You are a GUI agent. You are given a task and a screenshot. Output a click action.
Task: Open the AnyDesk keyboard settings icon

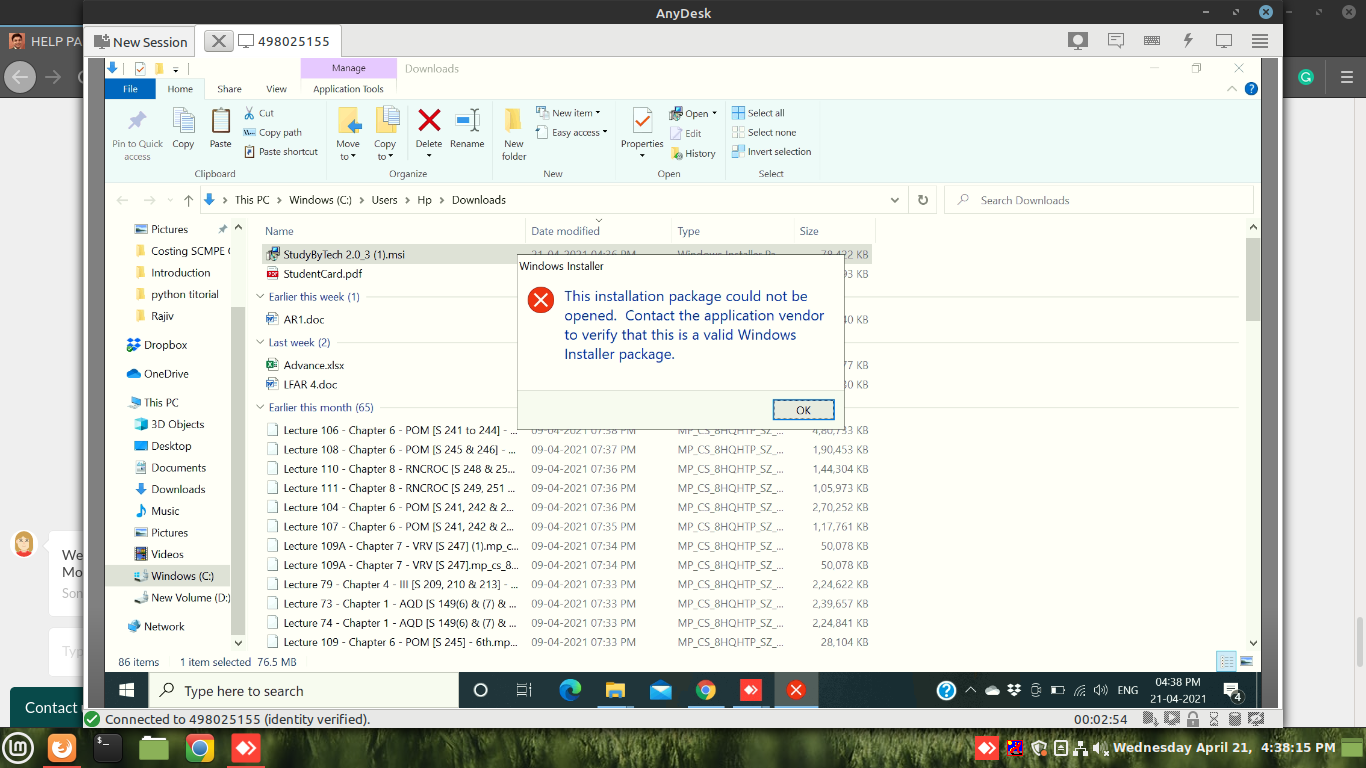[1151, 41]
